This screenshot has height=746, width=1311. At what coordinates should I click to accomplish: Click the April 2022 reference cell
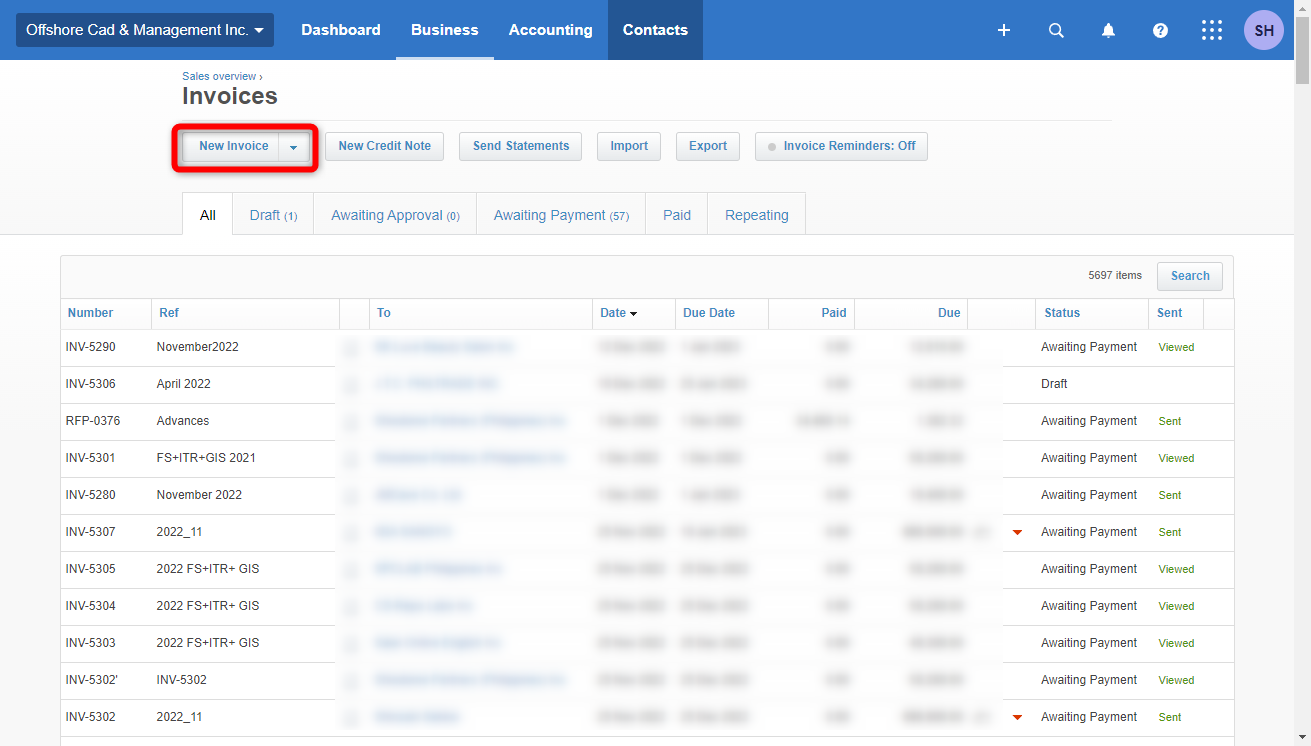tap(184, 384)
